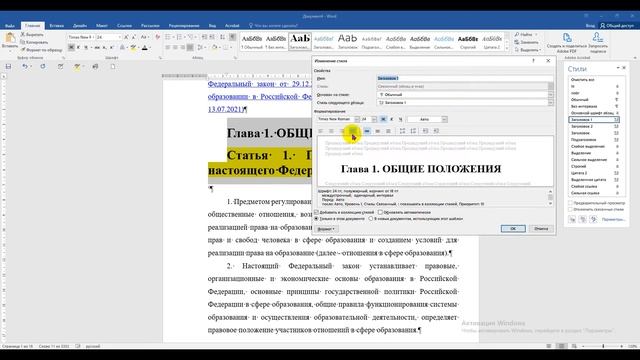Click Cancel (Отмена) in the dialog
Image resolution: width=640 pixels, height=360 pixels.
pos(541,229)
